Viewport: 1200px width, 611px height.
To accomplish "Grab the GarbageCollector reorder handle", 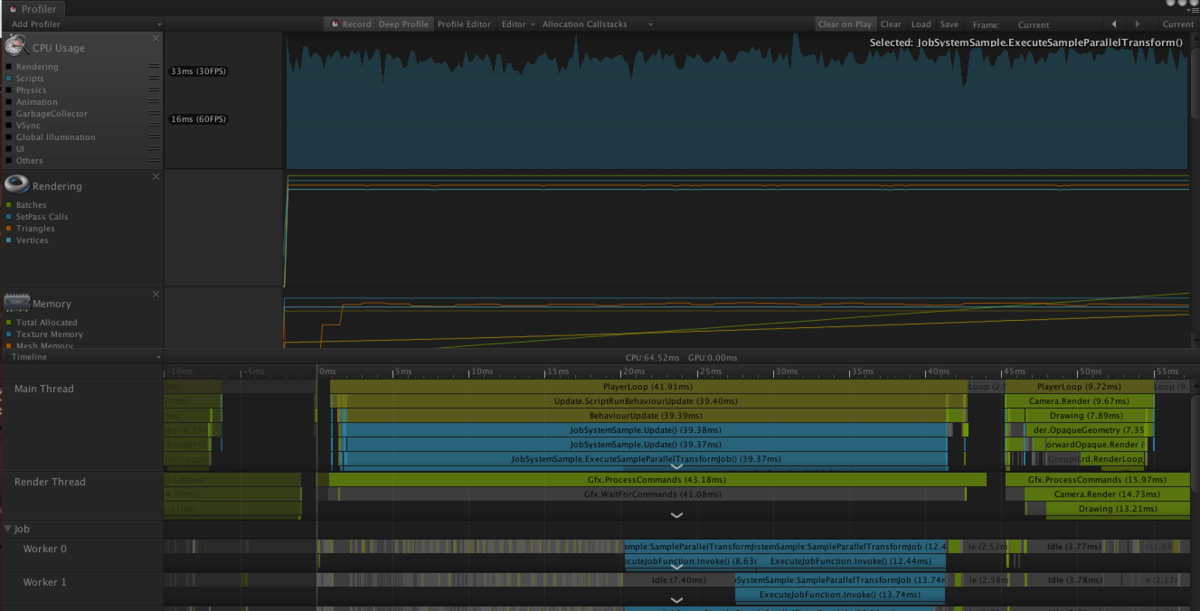I will point(154,114).
